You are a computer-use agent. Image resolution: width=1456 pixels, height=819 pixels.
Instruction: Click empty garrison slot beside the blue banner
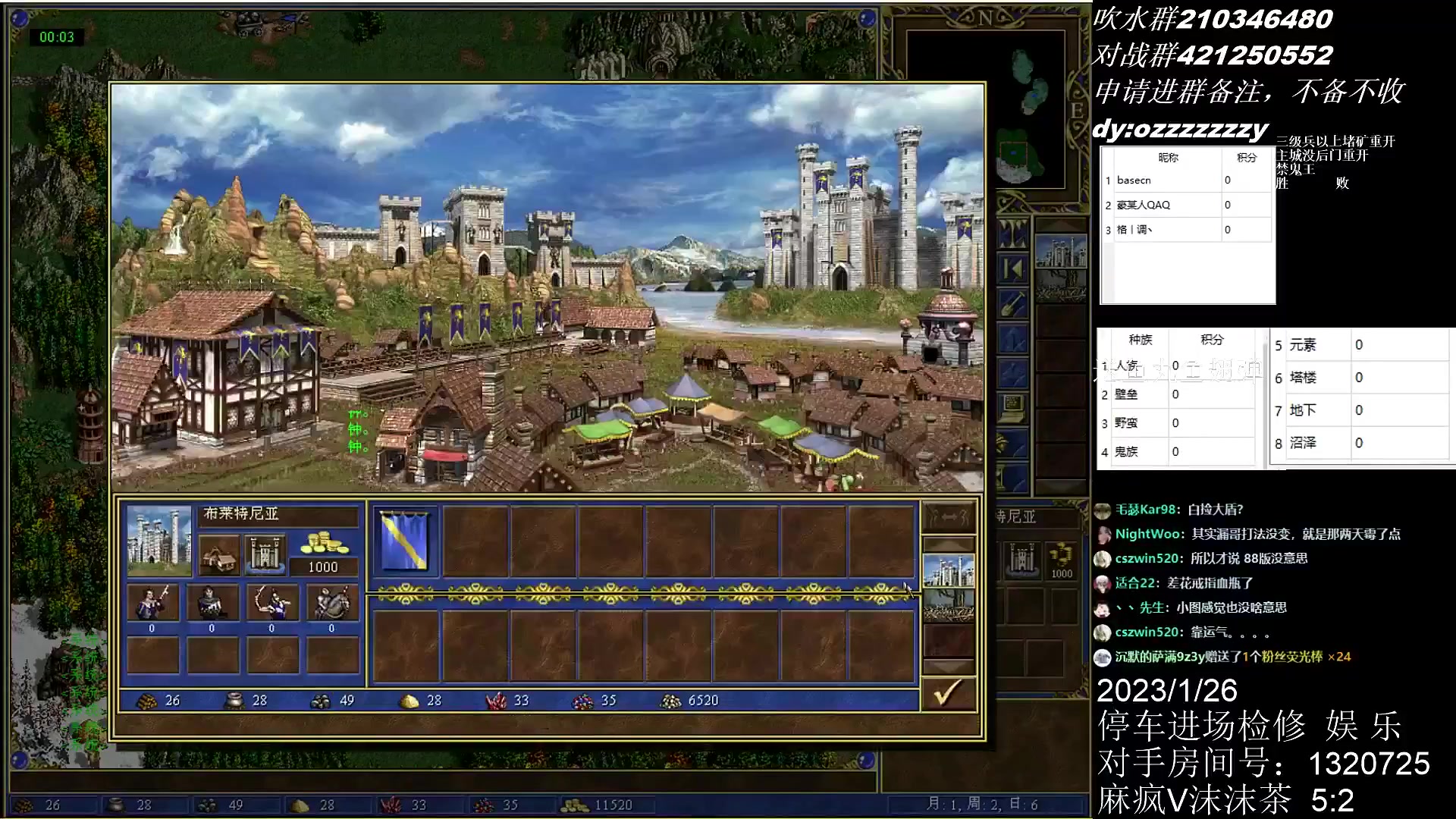coord(475,541)
